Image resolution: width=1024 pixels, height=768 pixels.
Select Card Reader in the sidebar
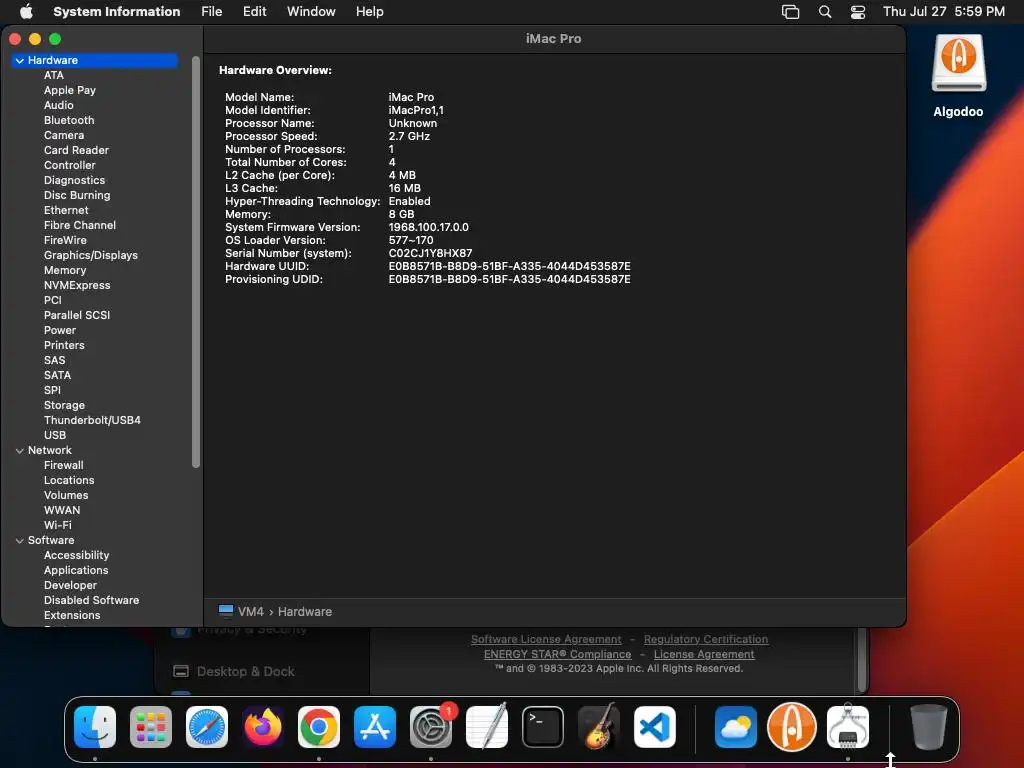(x=76, y=150)
